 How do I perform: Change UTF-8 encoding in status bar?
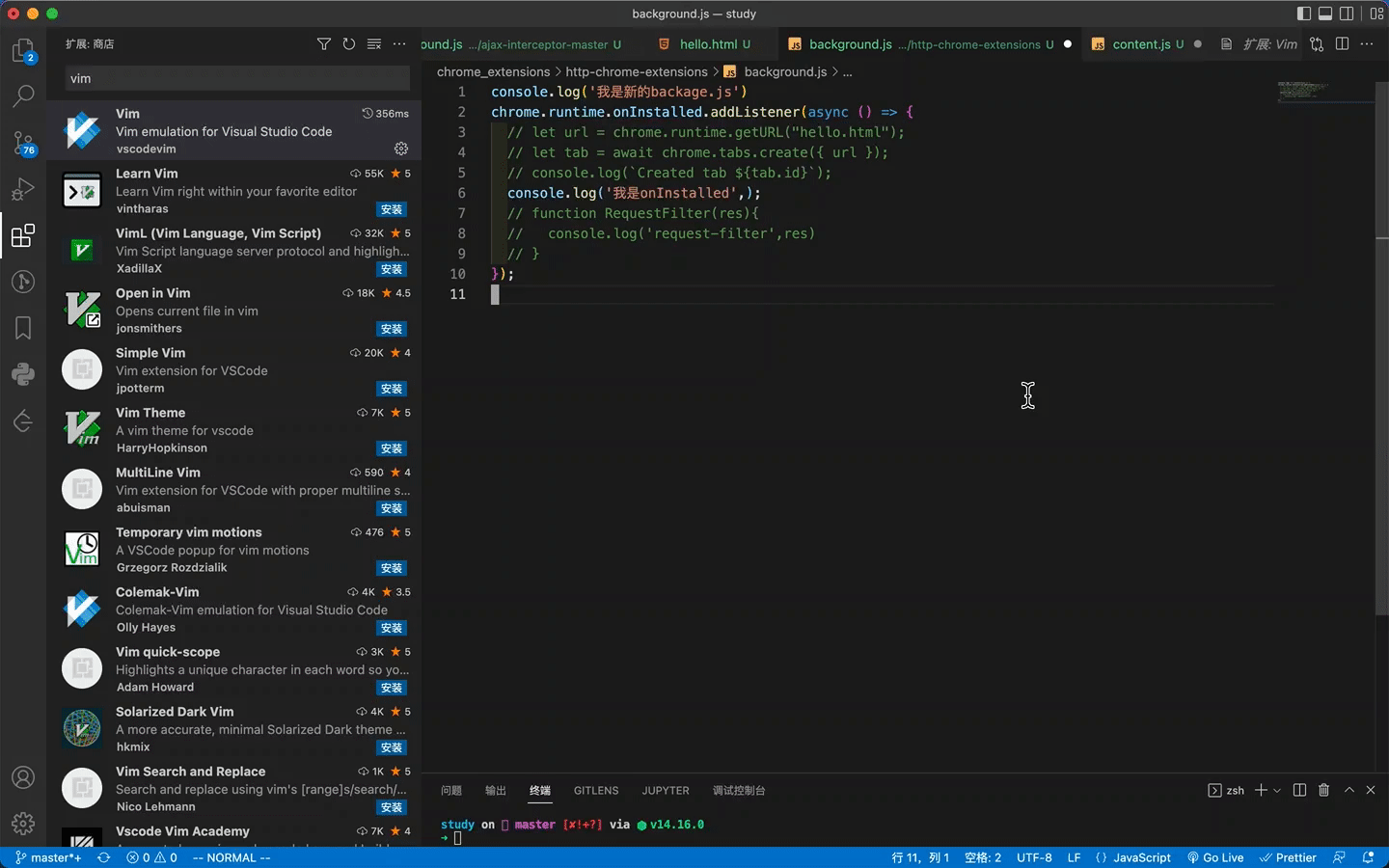pyautogui.click(x=1034, y=857)
